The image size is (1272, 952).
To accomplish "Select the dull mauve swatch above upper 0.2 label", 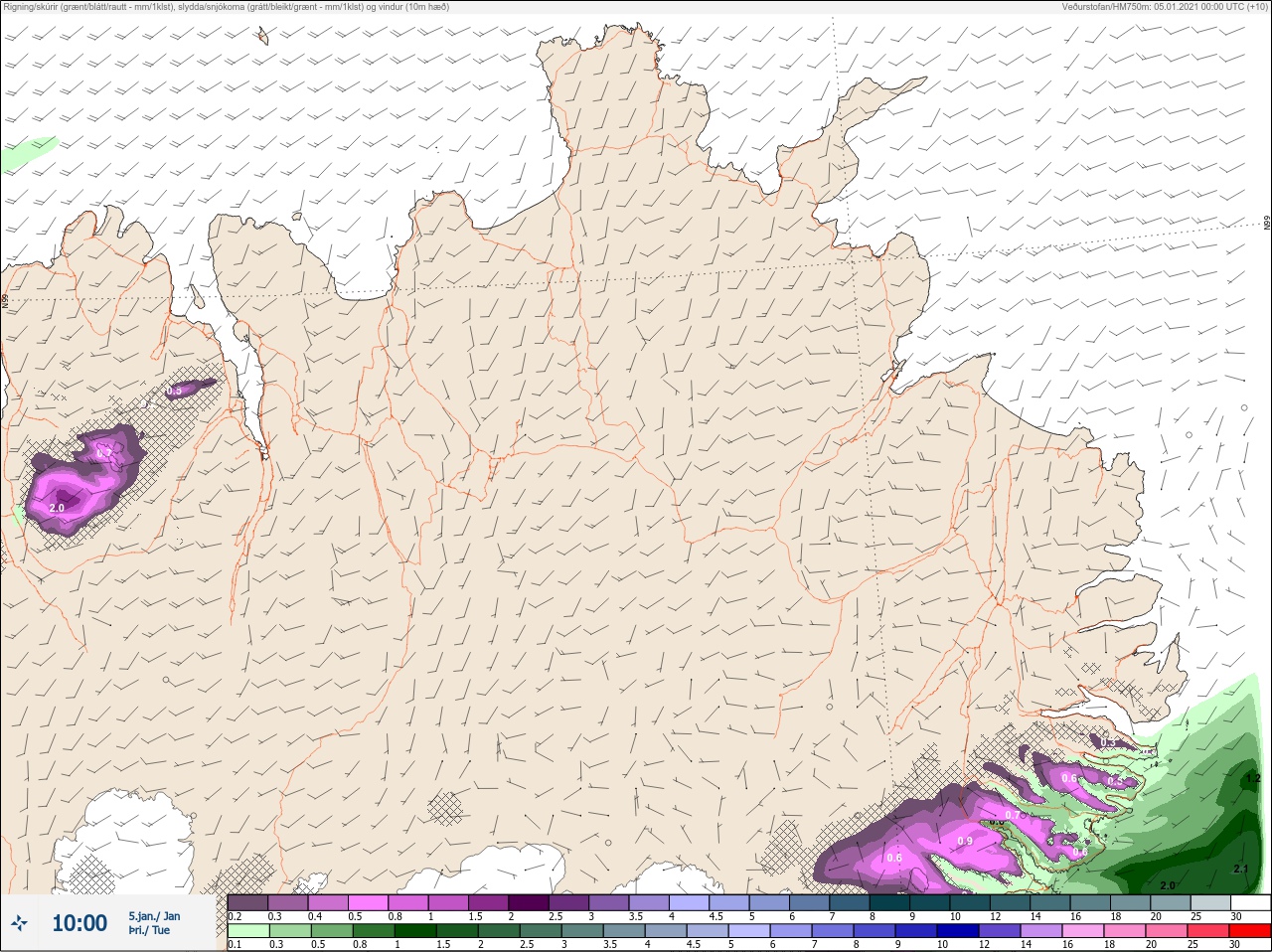I will point(247,903).
